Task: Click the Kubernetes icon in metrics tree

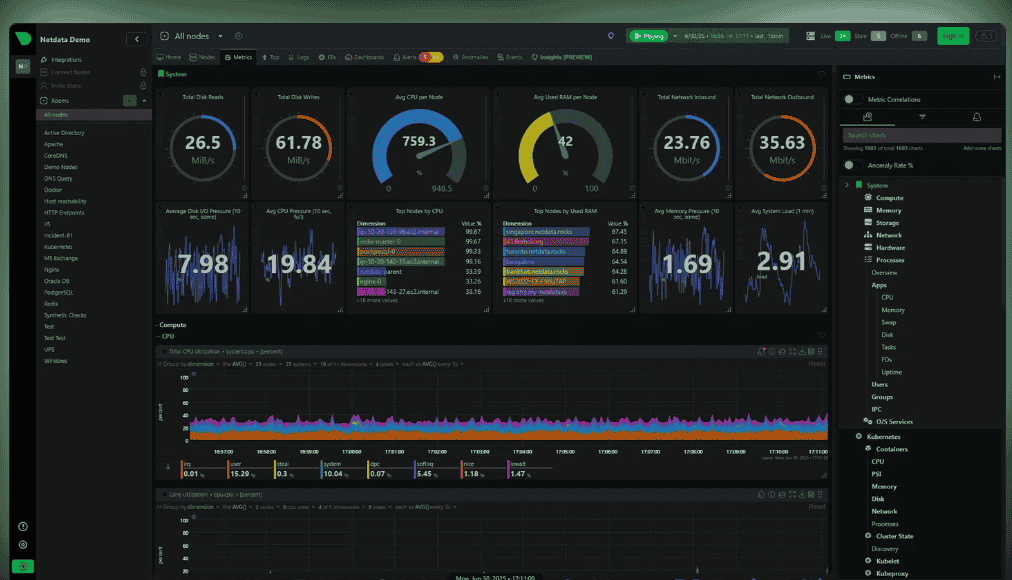Action: click(859, 436)
